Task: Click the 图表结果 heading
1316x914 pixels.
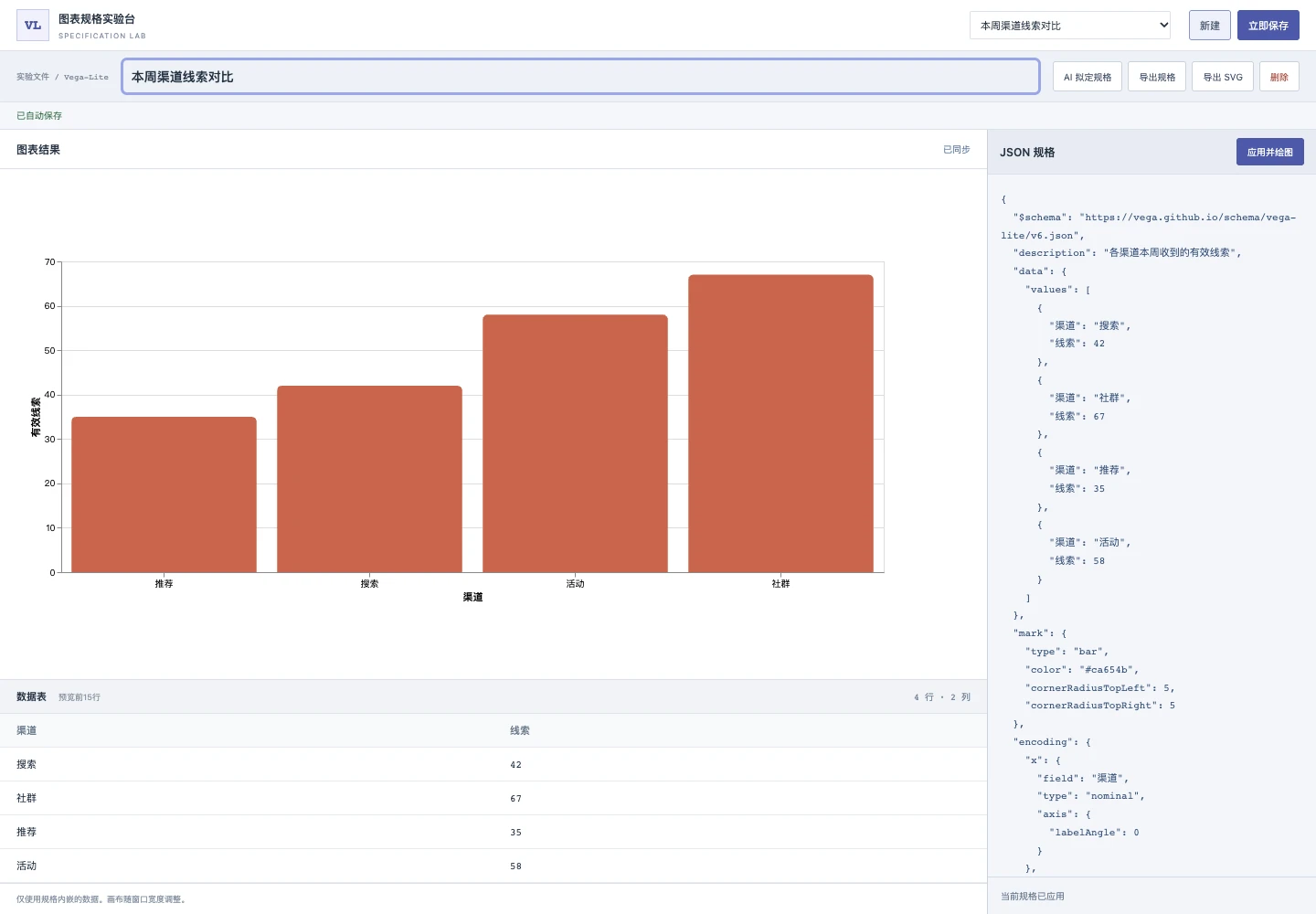Action: pos(38,150)
